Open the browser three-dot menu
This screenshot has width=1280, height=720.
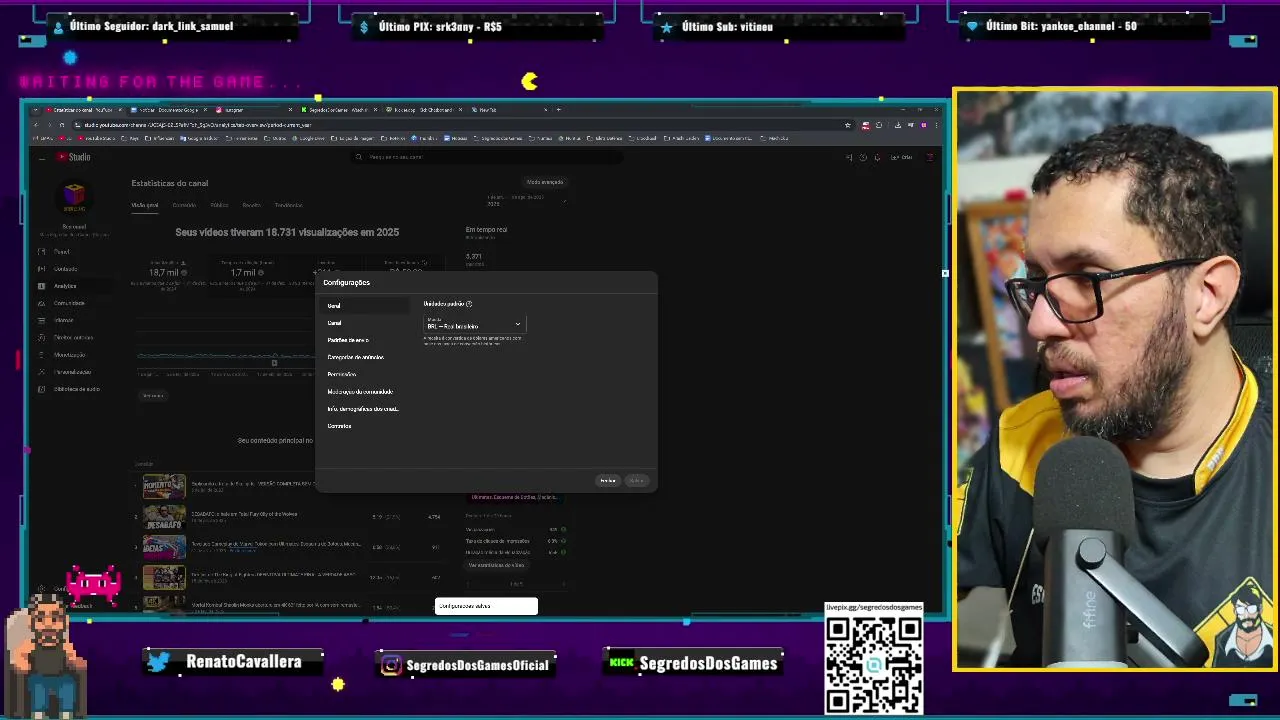tap(937, 125)
